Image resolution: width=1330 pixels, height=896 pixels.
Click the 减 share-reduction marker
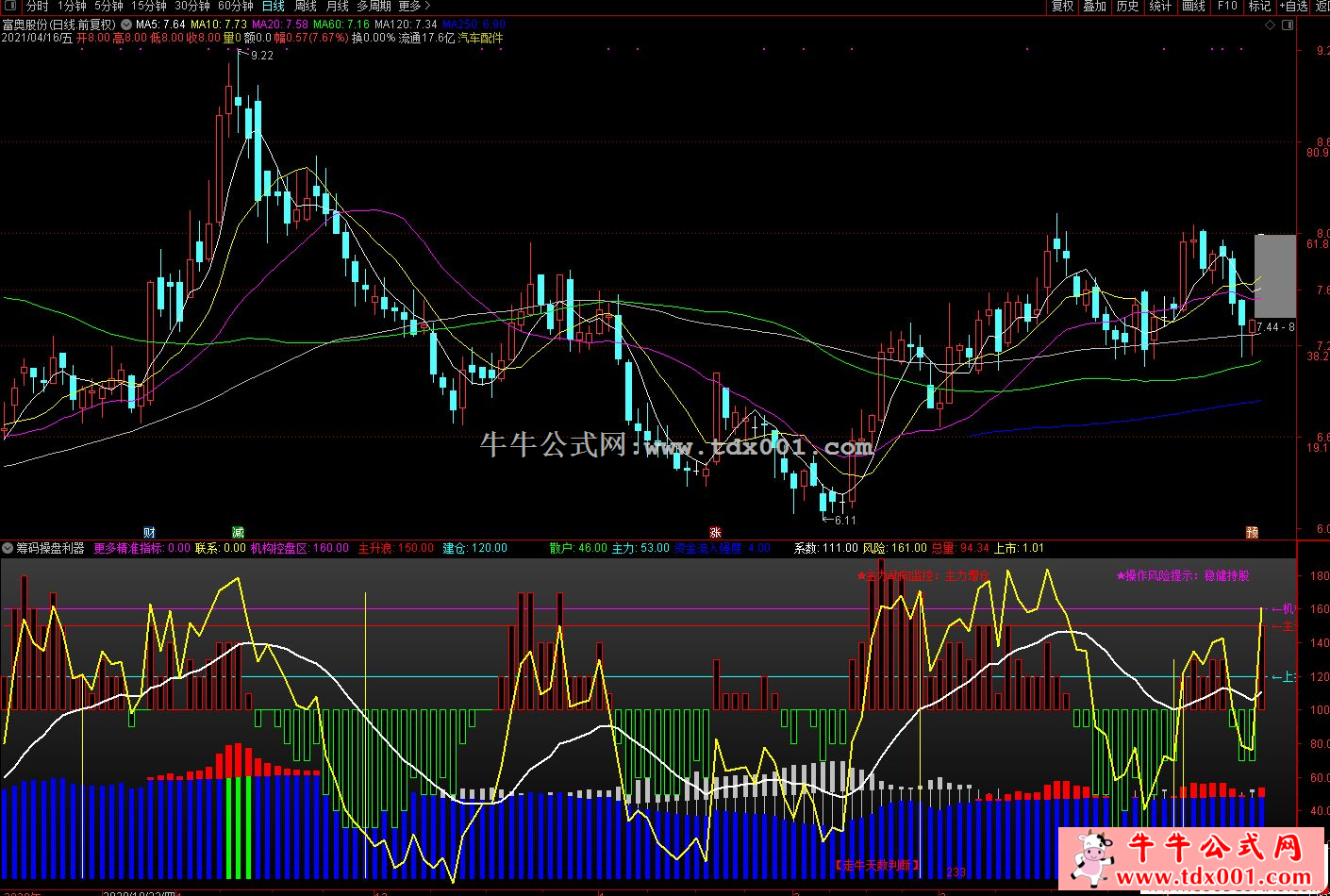238,533
